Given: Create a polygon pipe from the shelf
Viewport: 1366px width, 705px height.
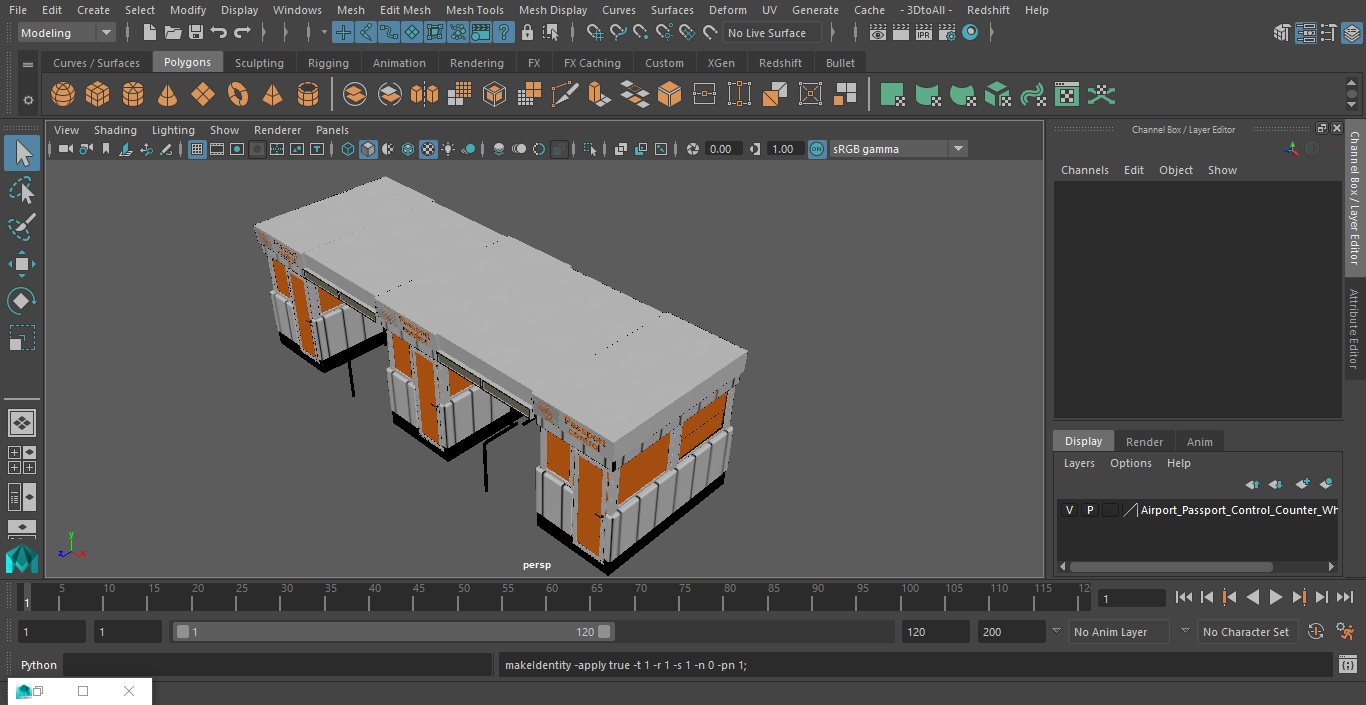Looking at the screenshot, I should 308,95.
